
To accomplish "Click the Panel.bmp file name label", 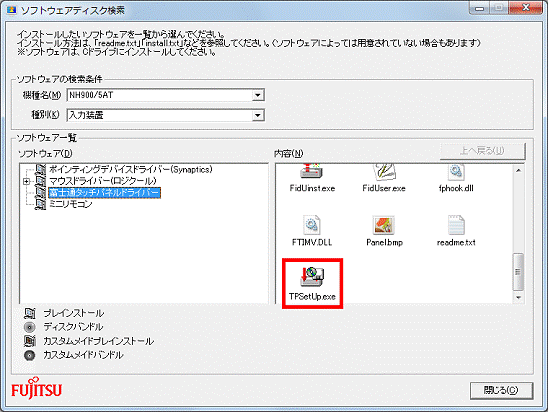I will (x=384, y=243).
